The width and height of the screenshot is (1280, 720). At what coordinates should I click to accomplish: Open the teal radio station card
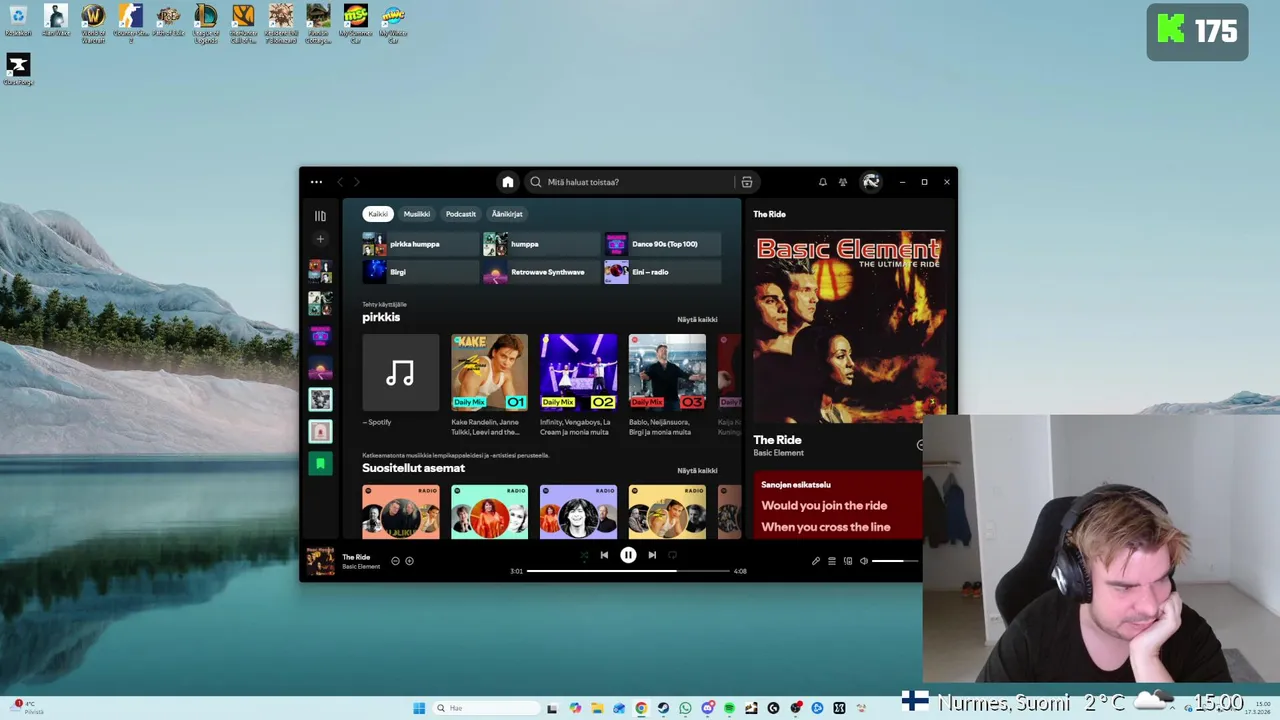[489, 512]
